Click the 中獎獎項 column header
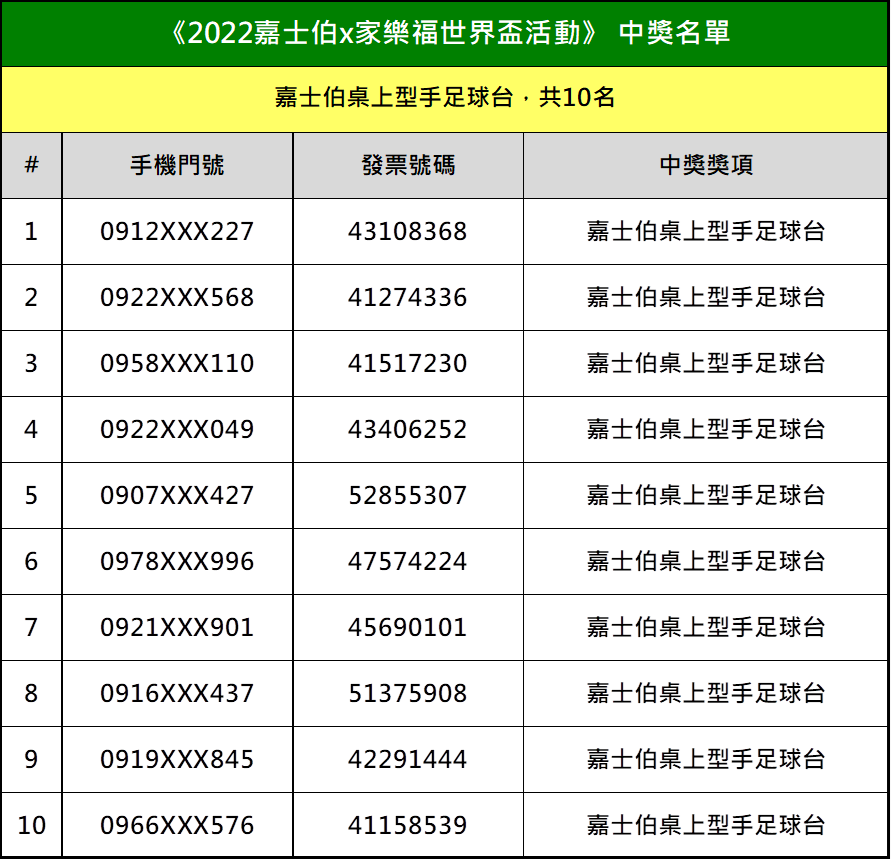This screenshot has height=860, width=891. click(706, 165)
